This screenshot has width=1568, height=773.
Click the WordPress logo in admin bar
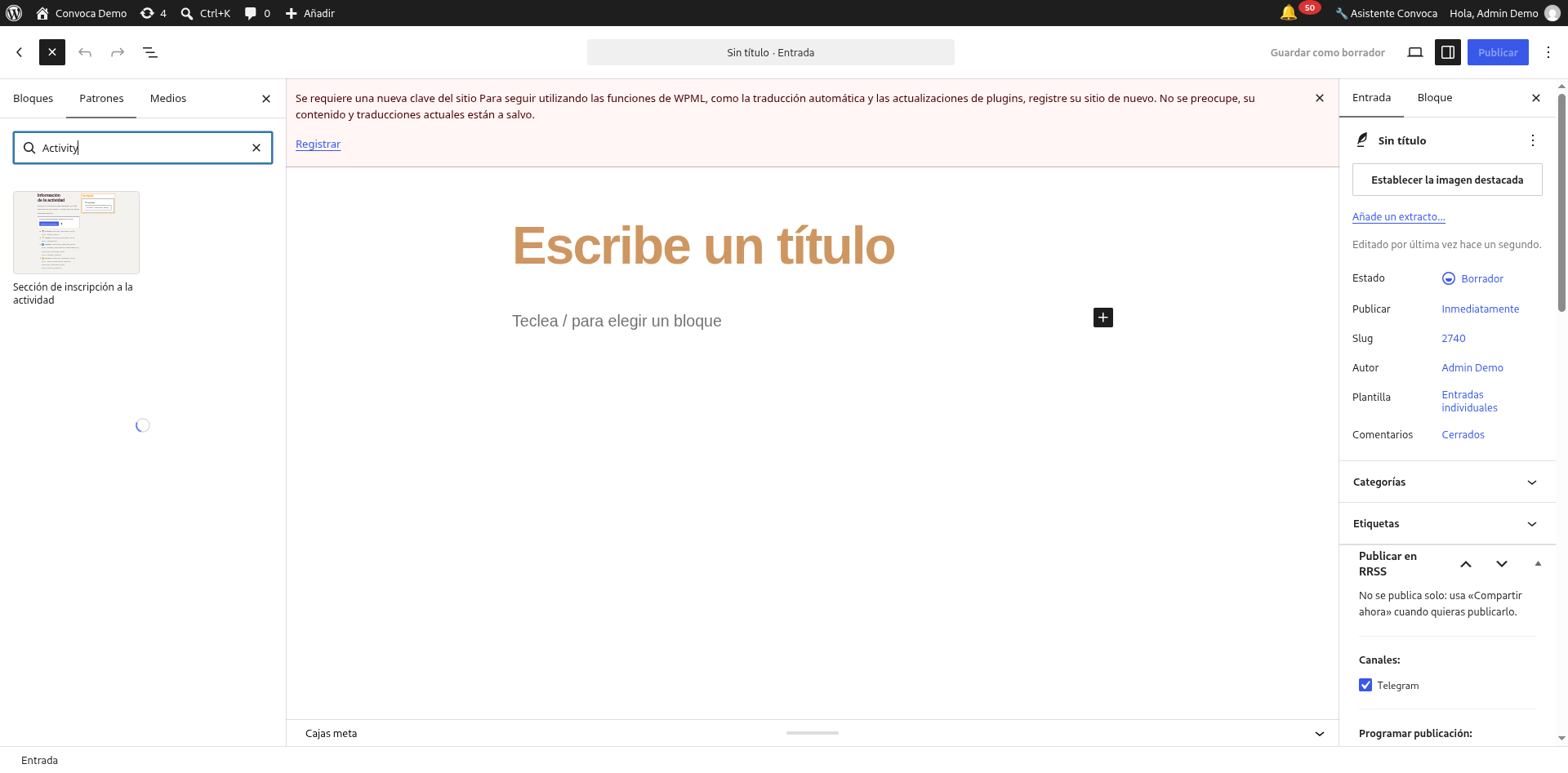click(x=14, y=13)
